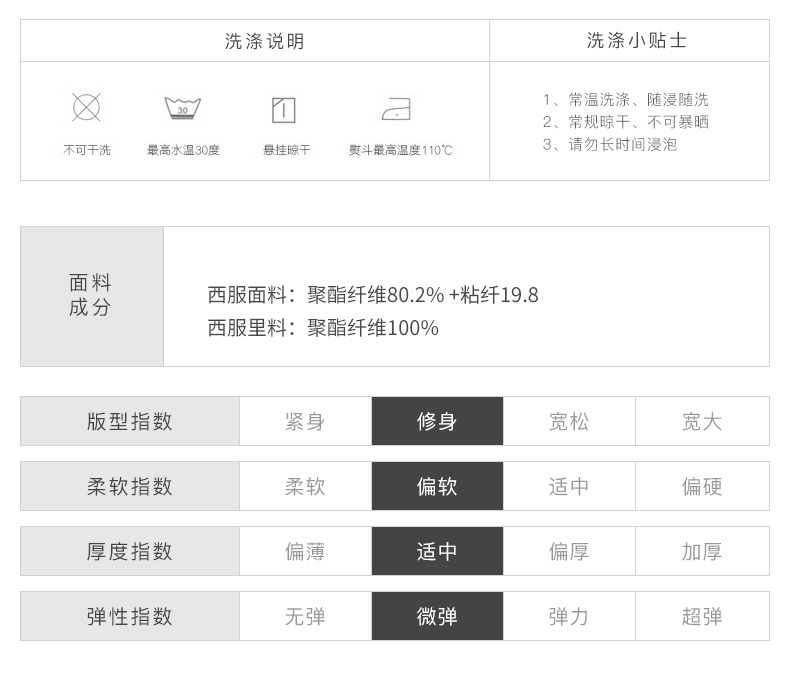The image size is (790, 695).
Task: Click tip 3、请勿长时间浸泡
Action: point(610,145)
